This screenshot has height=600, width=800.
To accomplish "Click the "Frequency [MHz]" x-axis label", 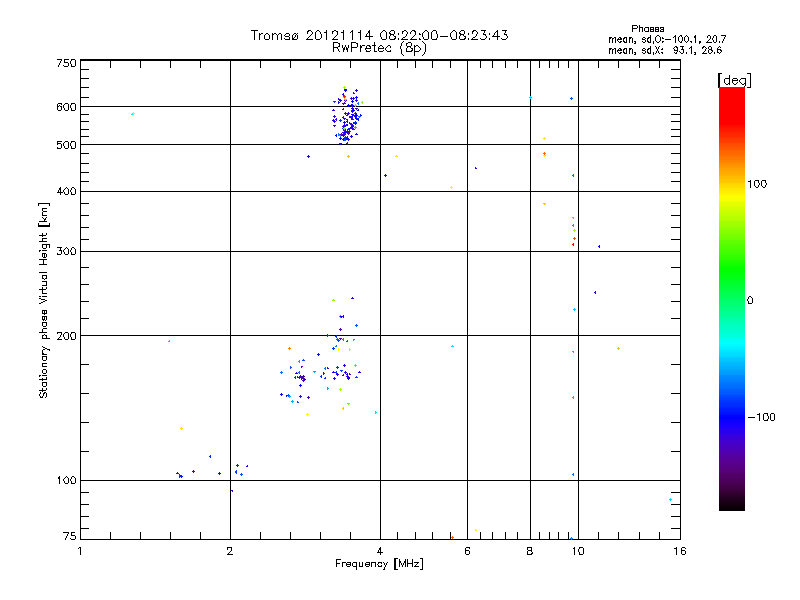I will click(379, 564).
